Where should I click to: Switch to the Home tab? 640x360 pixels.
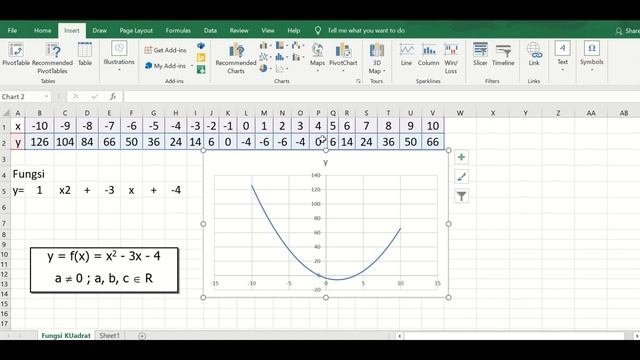(42, 31)
